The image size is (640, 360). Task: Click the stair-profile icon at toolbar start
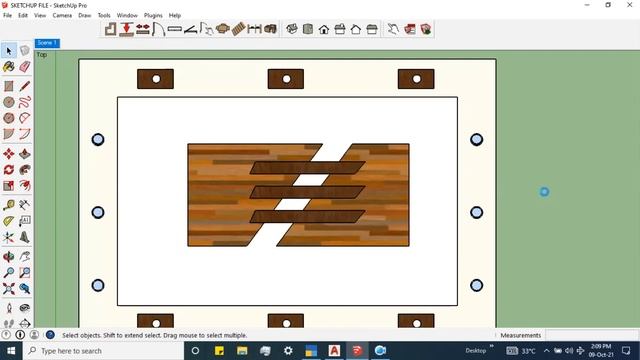(110, 29)
